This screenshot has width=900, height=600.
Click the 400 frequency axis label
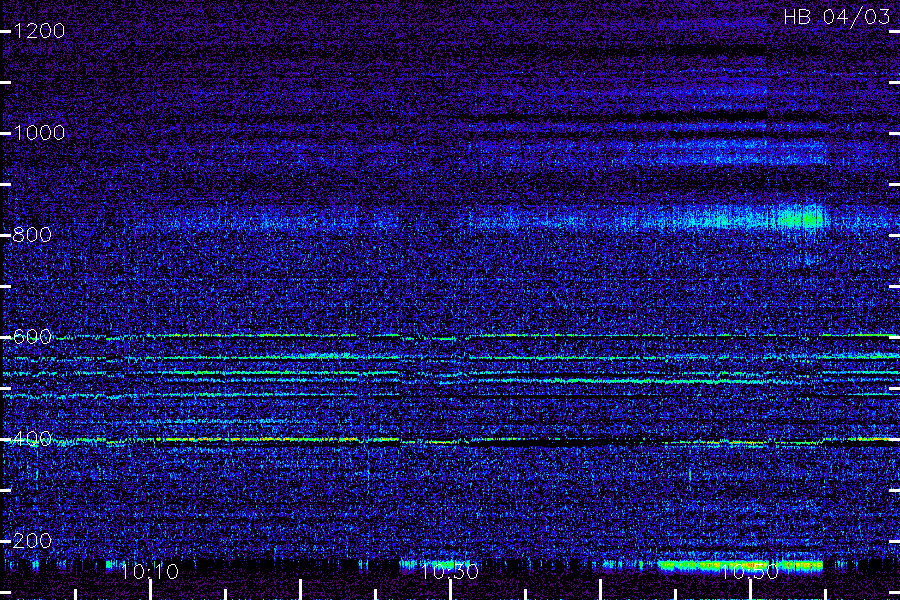click(x=32, y=439)
